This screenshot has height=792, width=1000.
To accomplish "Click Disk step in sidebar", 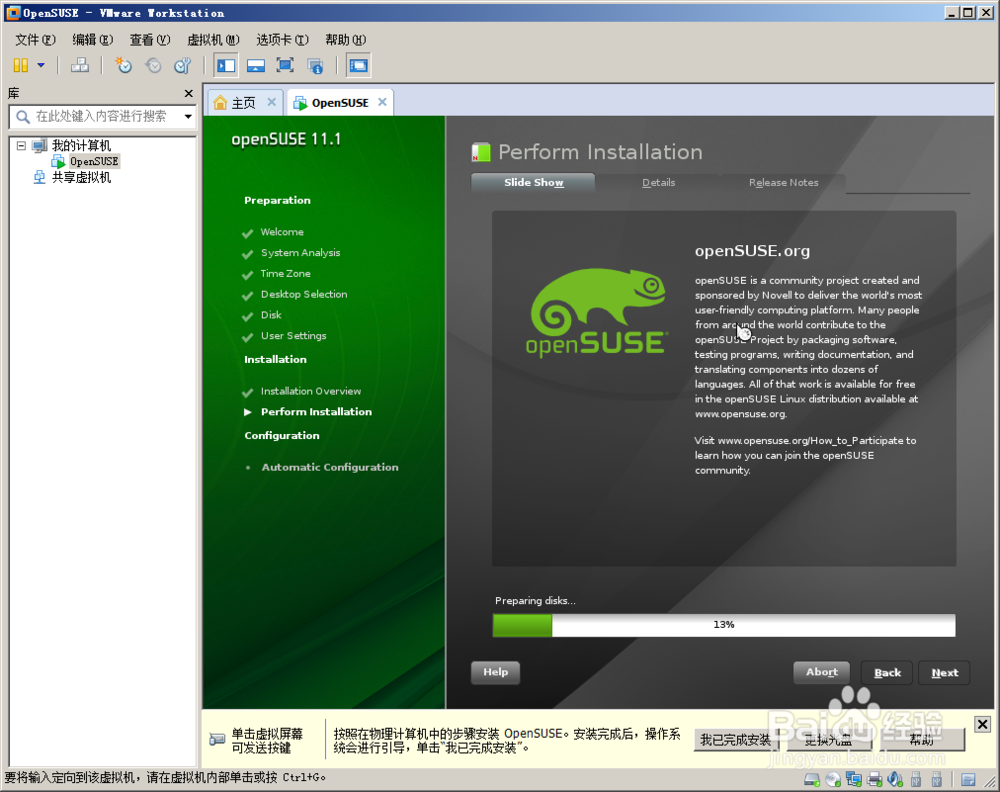I will 271,315.
